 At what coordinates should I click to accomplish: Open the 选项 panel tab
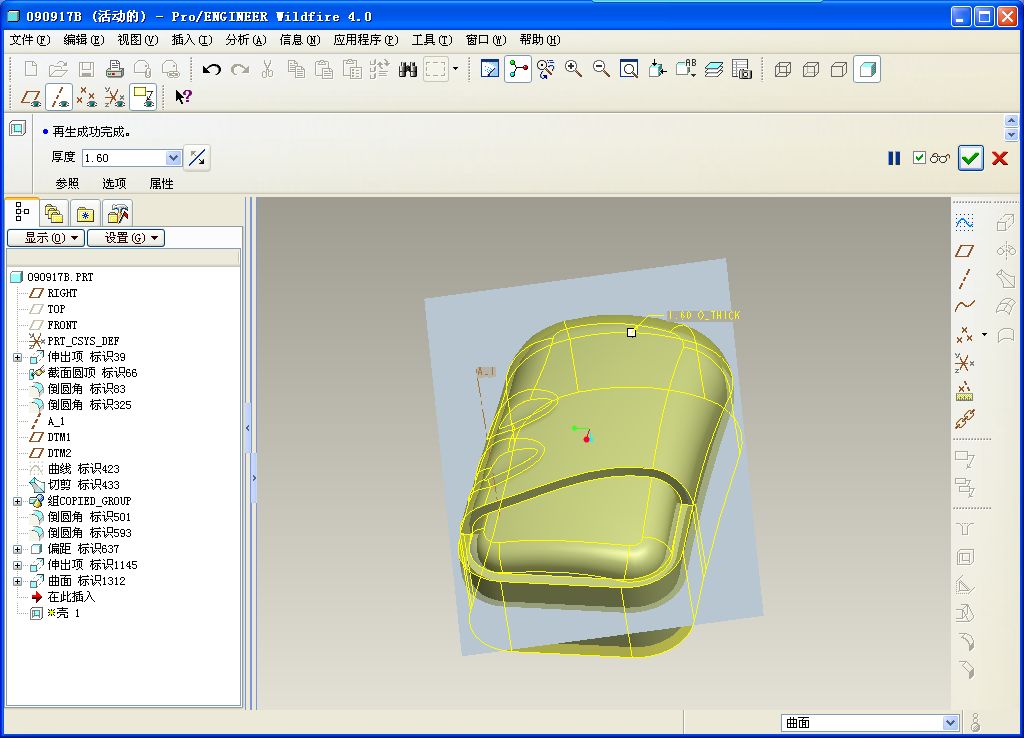point(114,184)
